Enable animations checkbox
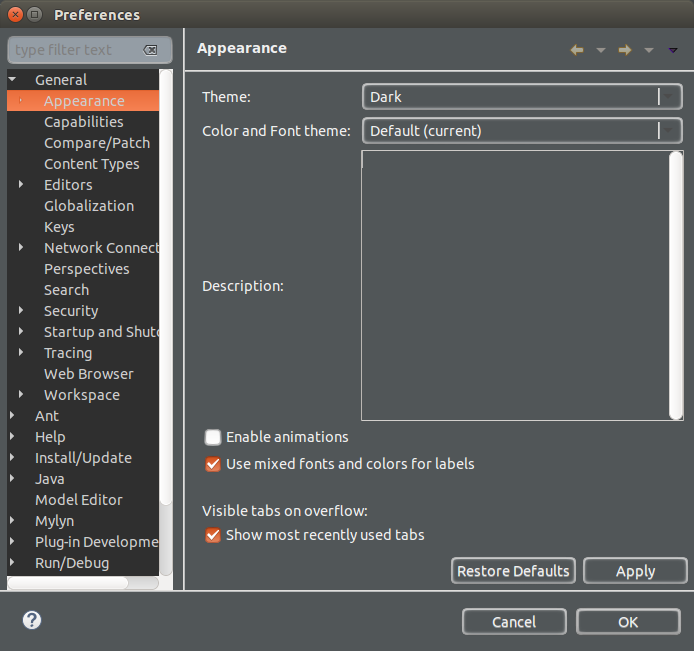Screen dimensions: 694x651 [x=213, y=437]
